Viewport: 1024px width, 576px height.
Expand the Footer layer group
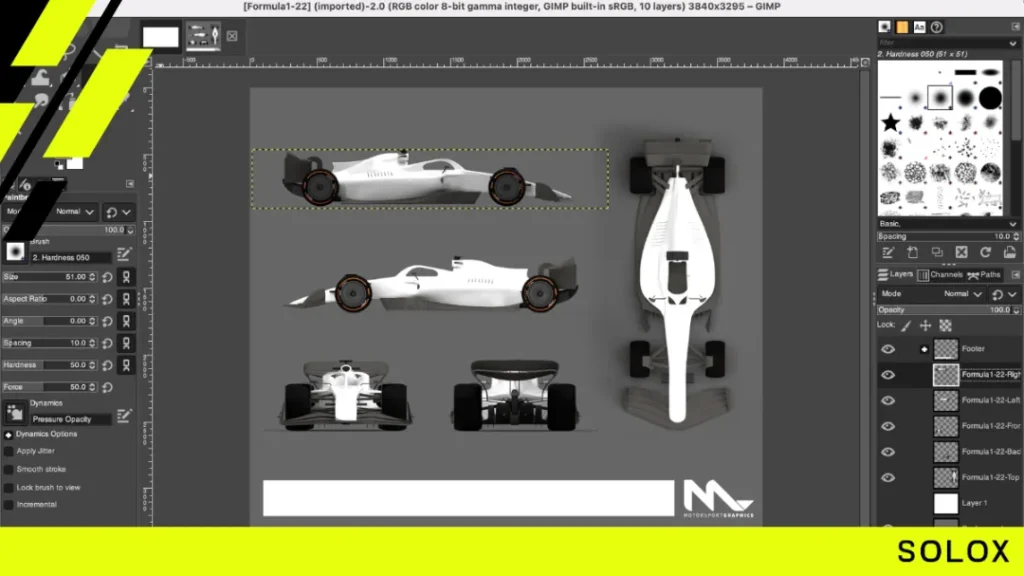(924, 349)
